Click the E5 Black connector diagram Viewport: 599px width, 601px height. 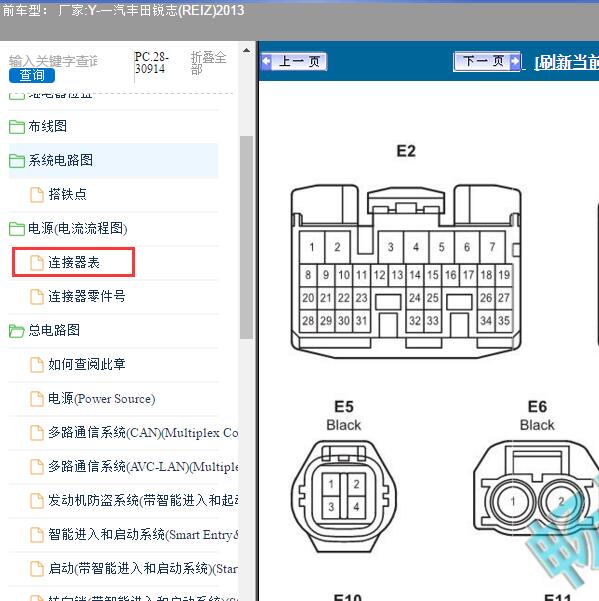(x=344, y=496)
